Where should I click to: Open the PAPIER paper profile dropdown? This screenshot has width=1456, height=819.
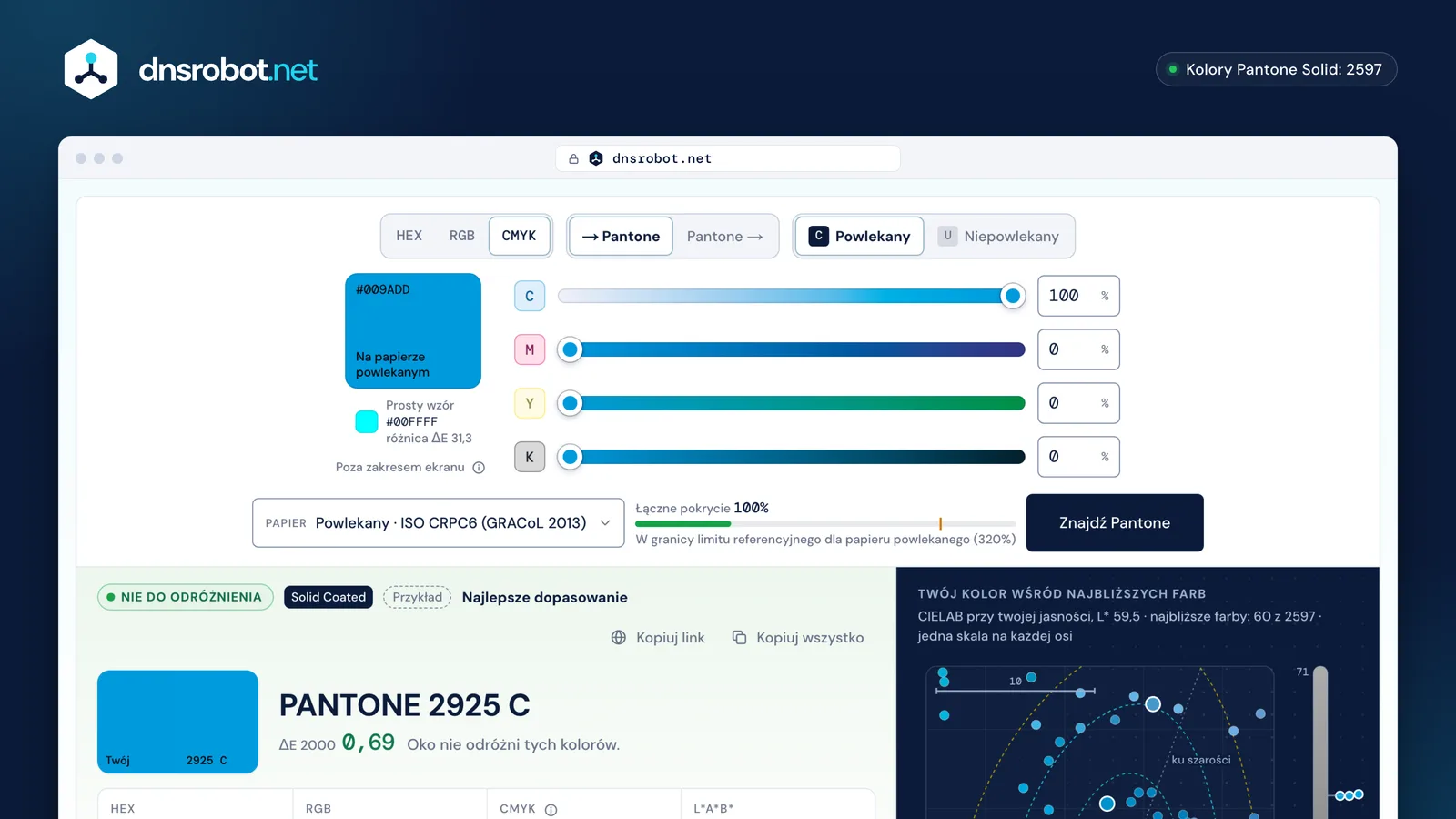click(x=439, y=523)
